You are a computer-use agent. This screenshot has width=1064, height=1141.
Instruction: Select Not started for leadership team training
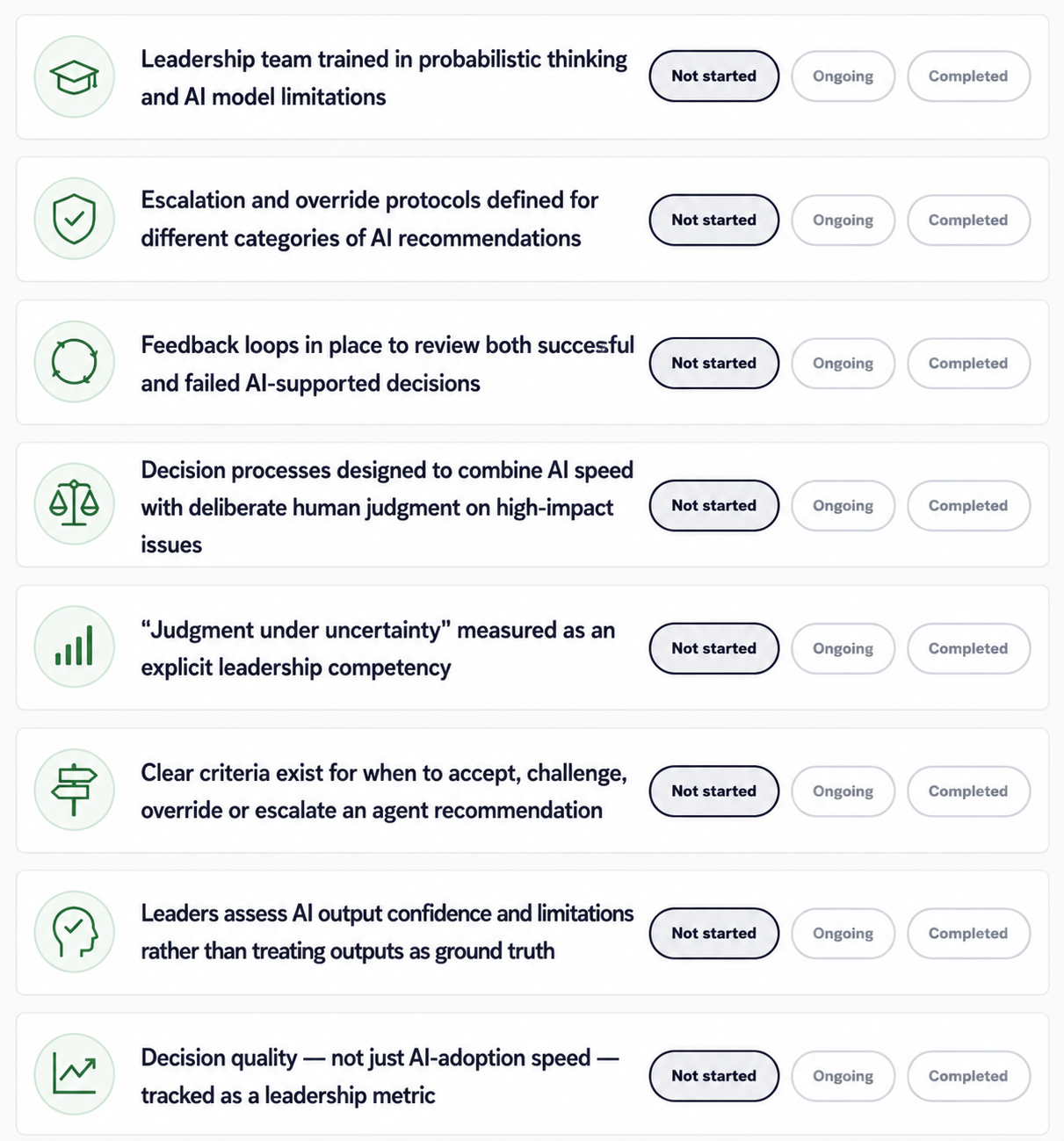[x=714, y=76]
